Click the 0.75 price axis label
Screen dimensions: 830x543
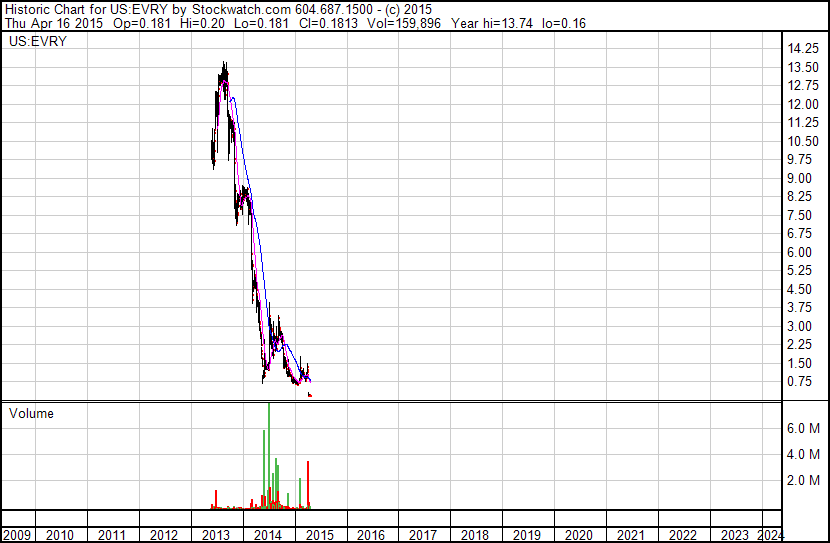(x=800, y=382)
